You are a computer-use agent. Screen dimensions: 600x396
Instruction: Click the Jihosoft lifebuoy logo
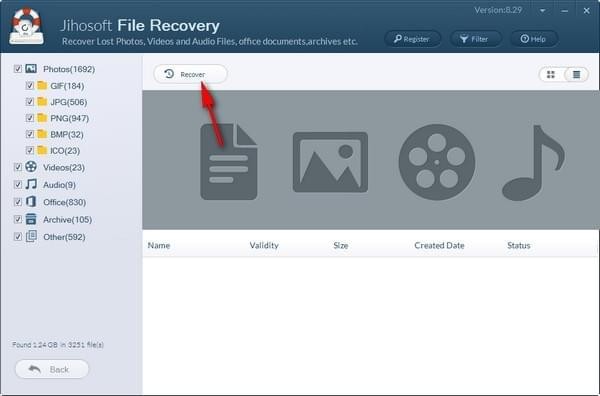pos(26,26)
